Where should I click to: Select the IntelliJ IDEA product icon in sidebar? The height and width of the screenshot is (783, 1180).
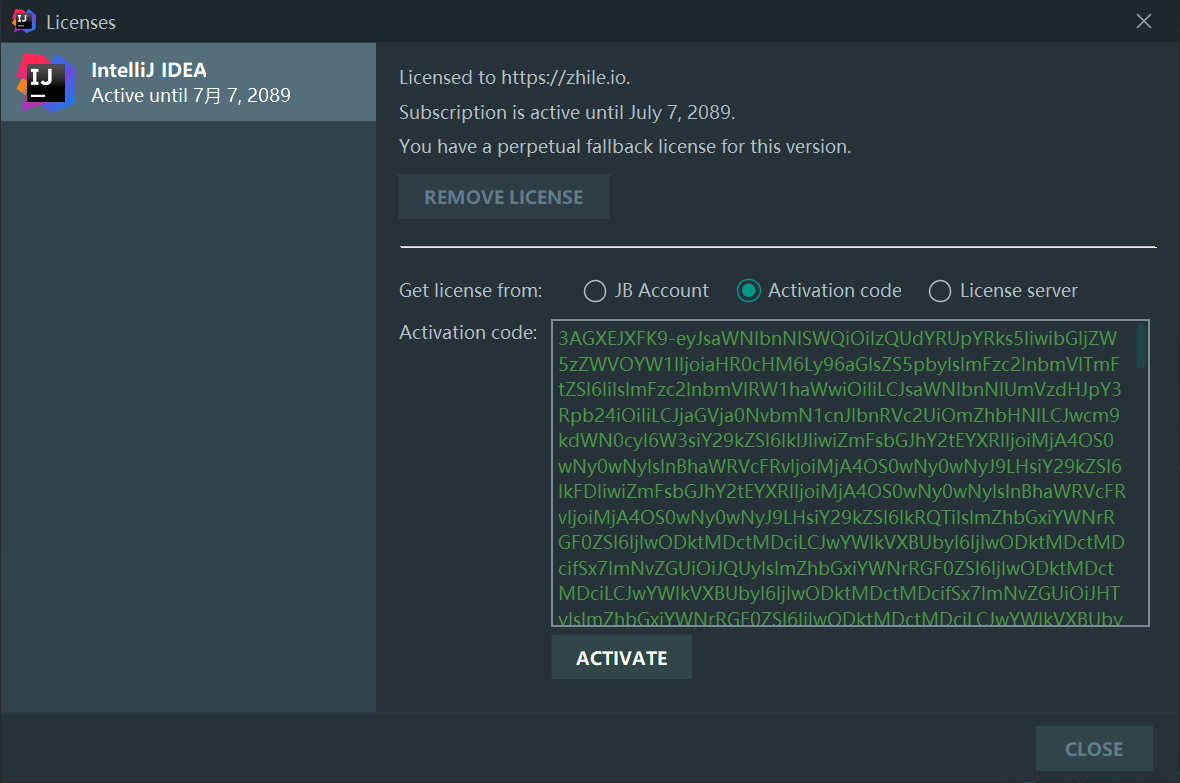click(x=46, y=83)
